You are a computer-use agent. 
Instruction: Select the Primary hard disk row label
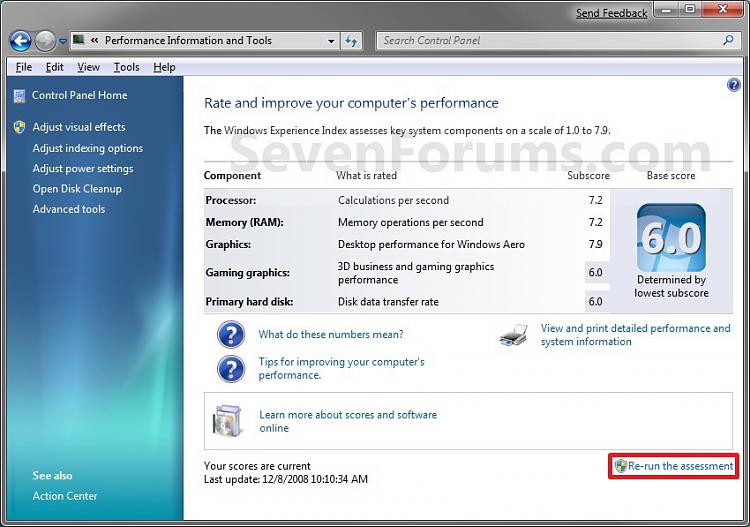249,302
